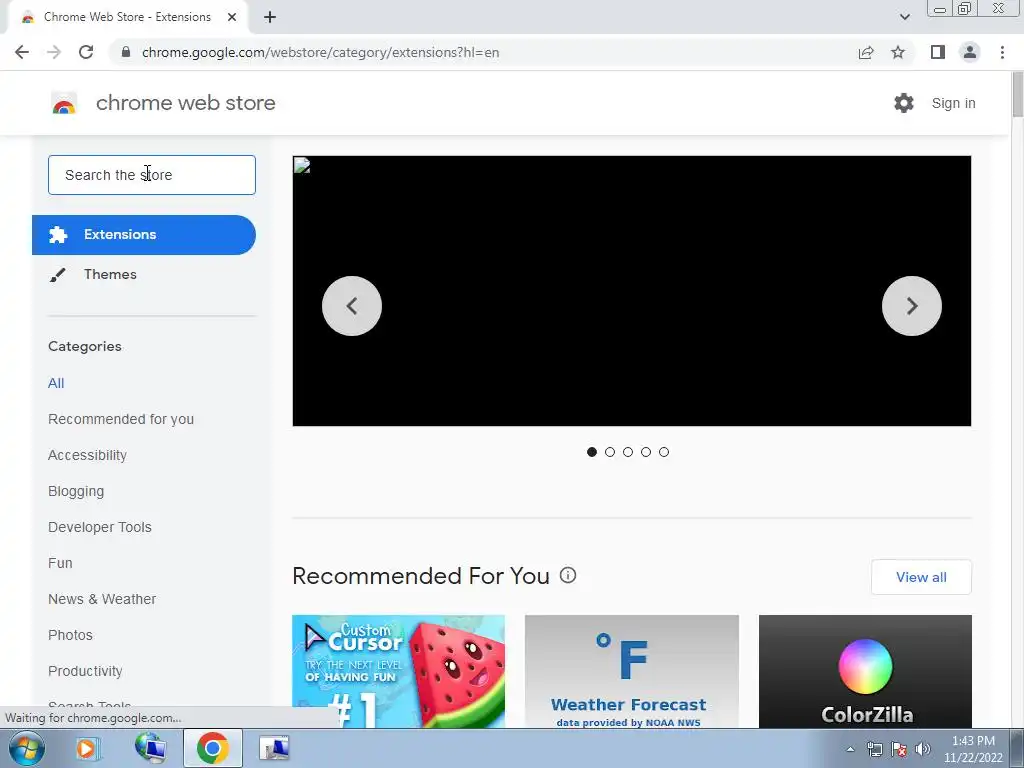
Task: Open the Custom Cursor extension card
Action: pyautogui.click(x=398, y=671)
